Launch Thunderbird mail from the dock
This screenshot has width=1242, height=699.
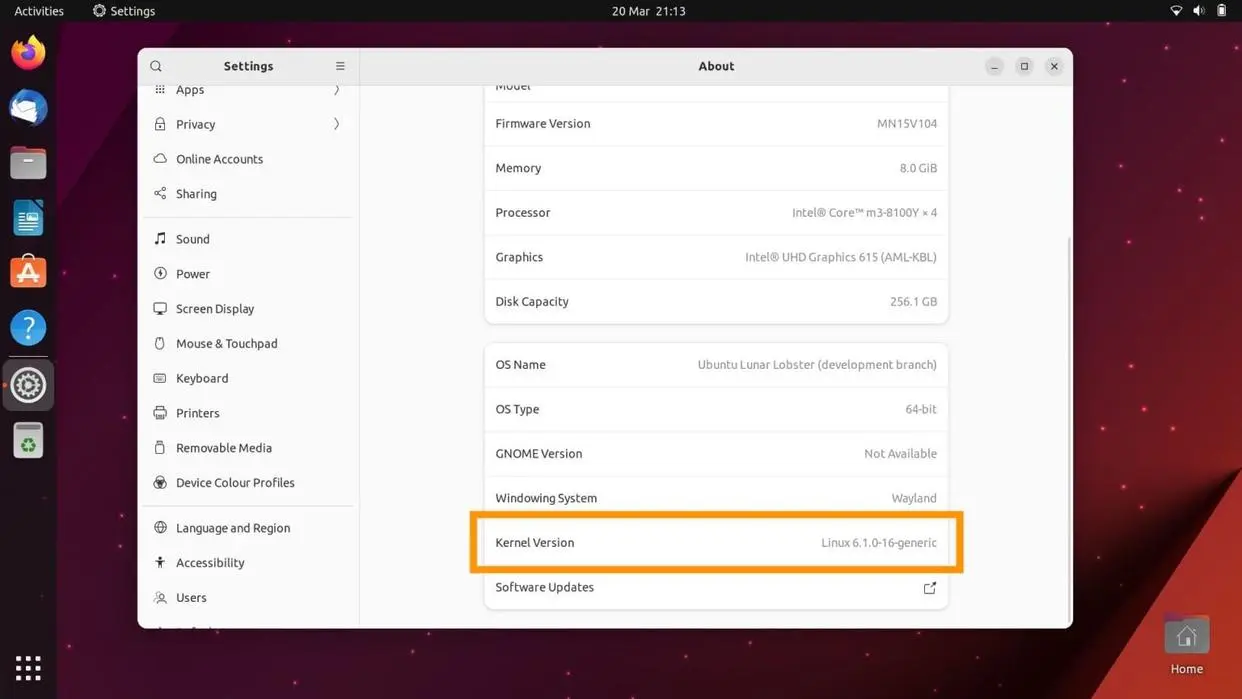tap(28, 107)
